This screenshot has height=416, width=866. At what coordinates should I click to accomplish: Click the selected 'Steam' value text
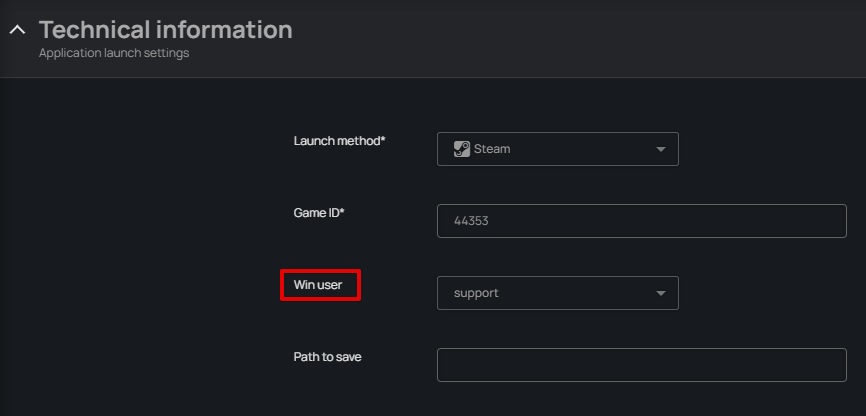click(x=492, y=149)
